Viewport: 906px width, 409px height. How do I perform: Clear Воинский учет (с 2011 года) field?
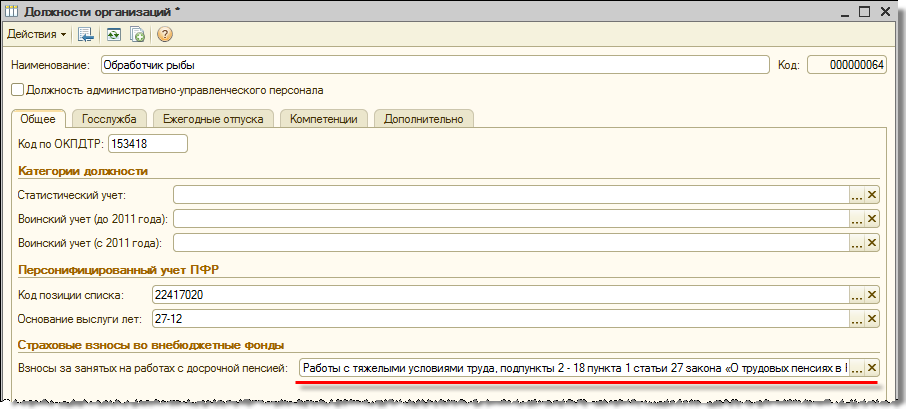coord(872,243)
